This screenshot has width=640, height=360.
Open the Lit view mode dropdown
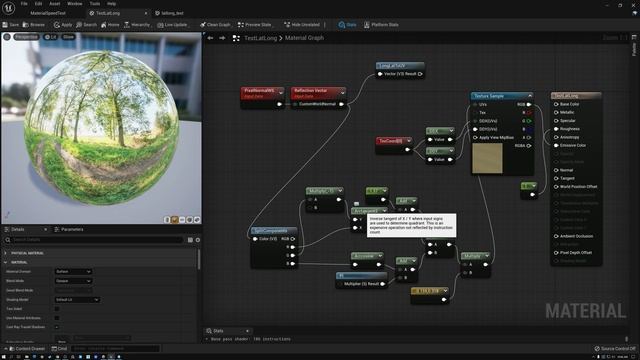(51, 37)
